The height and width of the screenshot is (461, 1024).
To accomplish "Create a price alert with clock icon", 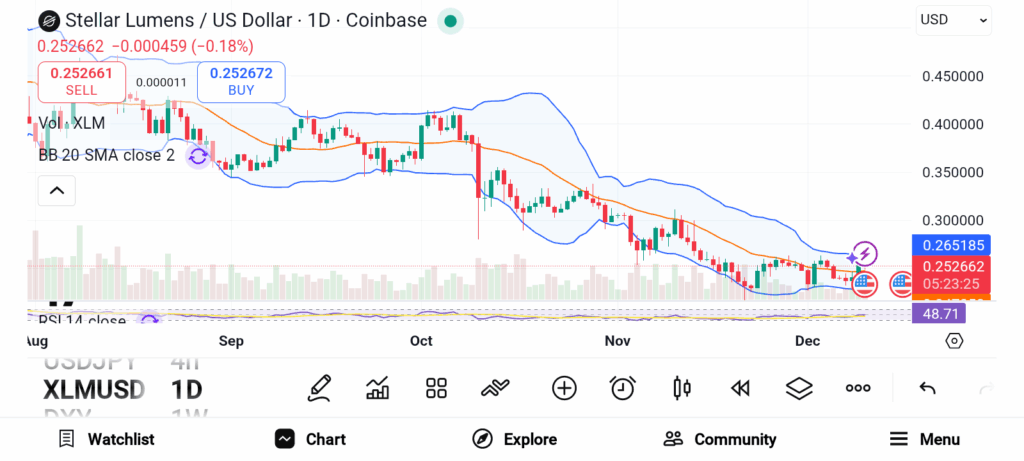I will 623,388.
